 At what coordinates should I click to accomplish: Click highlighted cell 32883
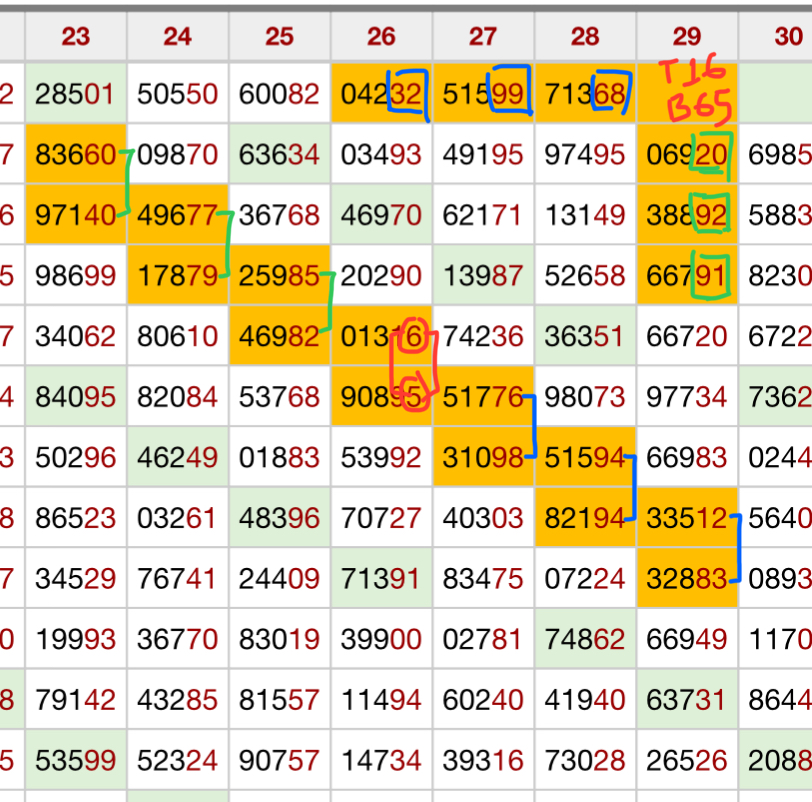(x=687, y=577)
